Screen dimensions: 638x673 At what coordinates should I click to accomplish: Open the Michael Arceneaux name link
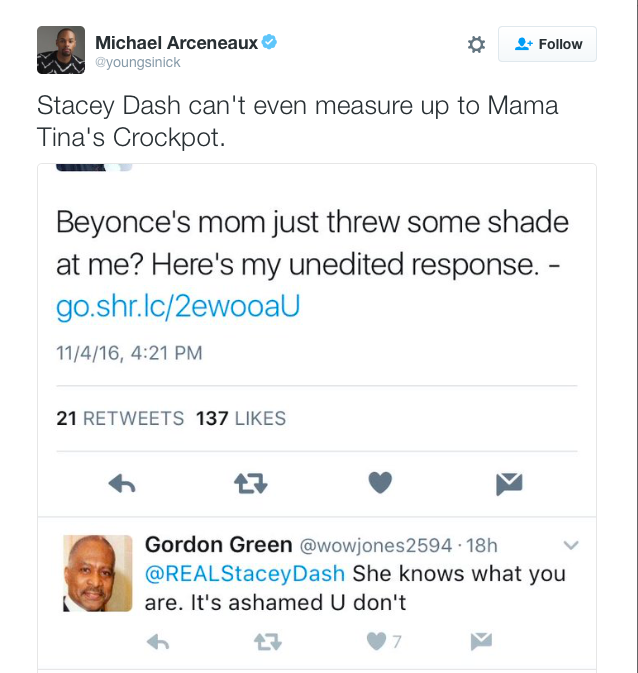[x=176, y=42]
